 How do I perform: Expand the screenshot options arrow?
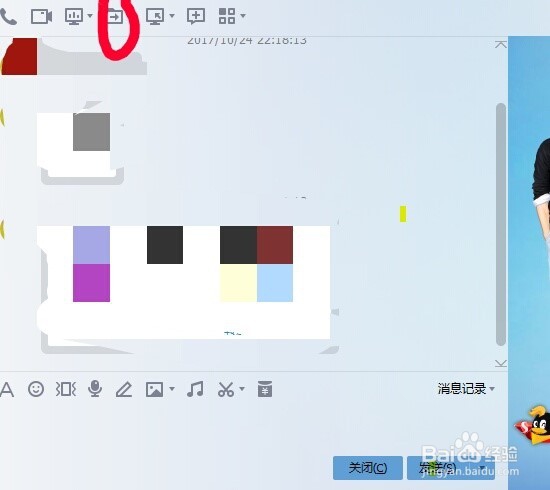click(242, 389)
